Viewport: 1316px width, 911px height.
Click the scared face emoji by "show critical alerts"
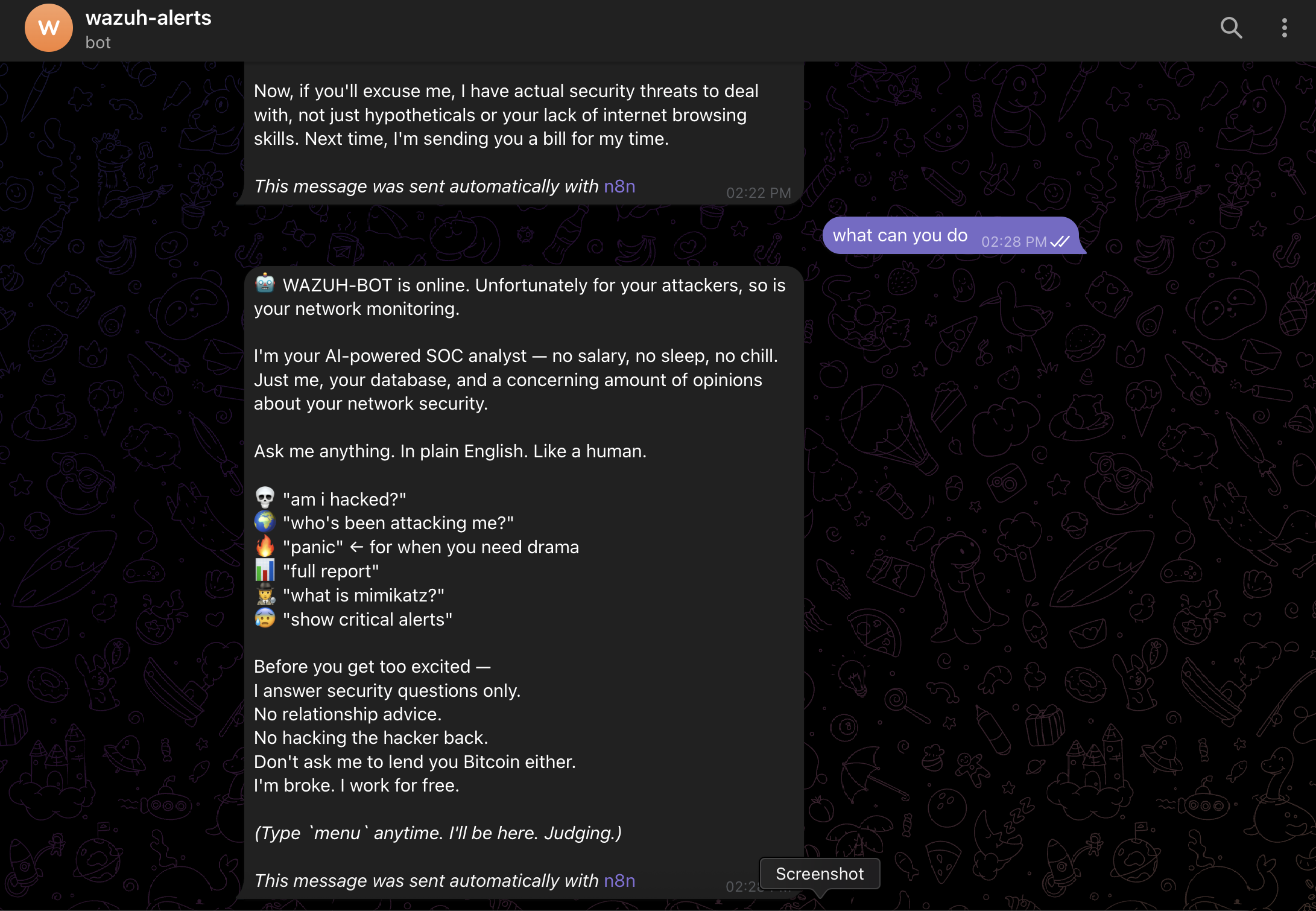click(265, 618)
